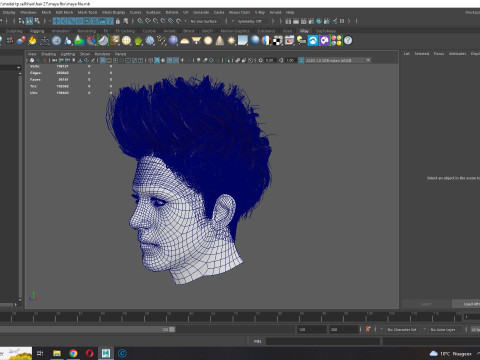Switch to the Substance shelf tab

pyautogui.click(x=266, y=31)
